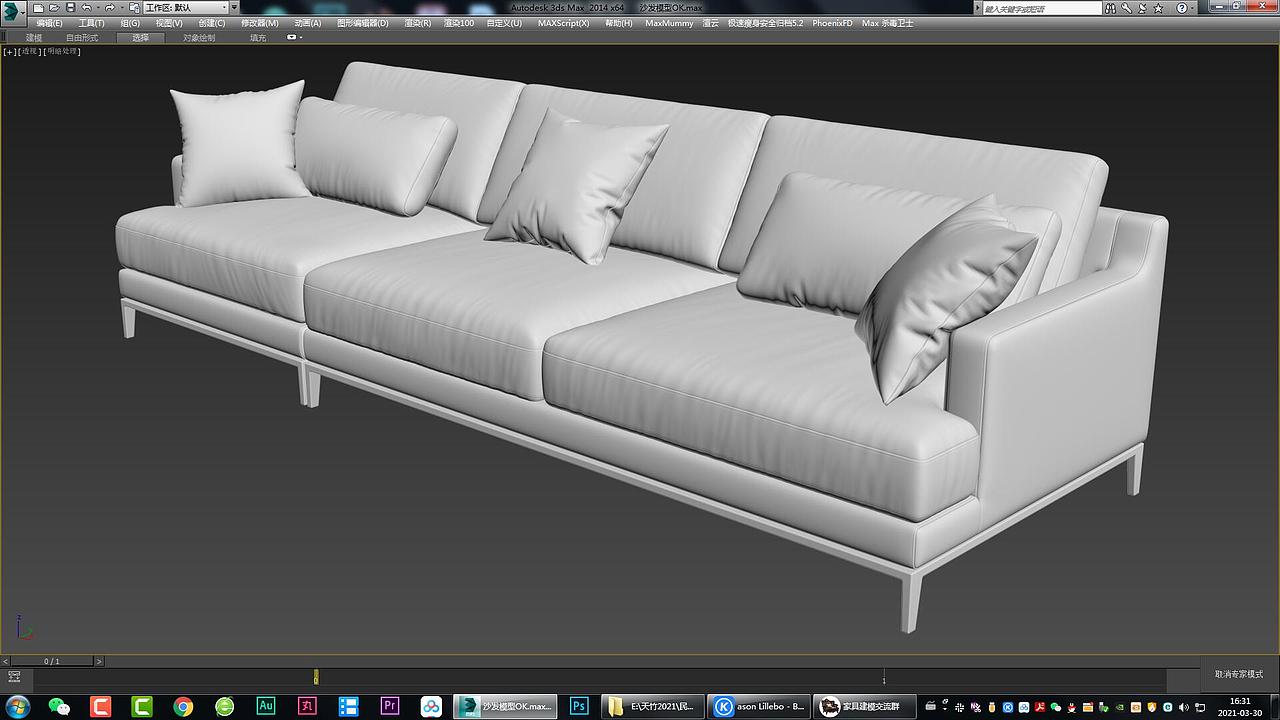Click the New Scene file icon

click(38, 8)
